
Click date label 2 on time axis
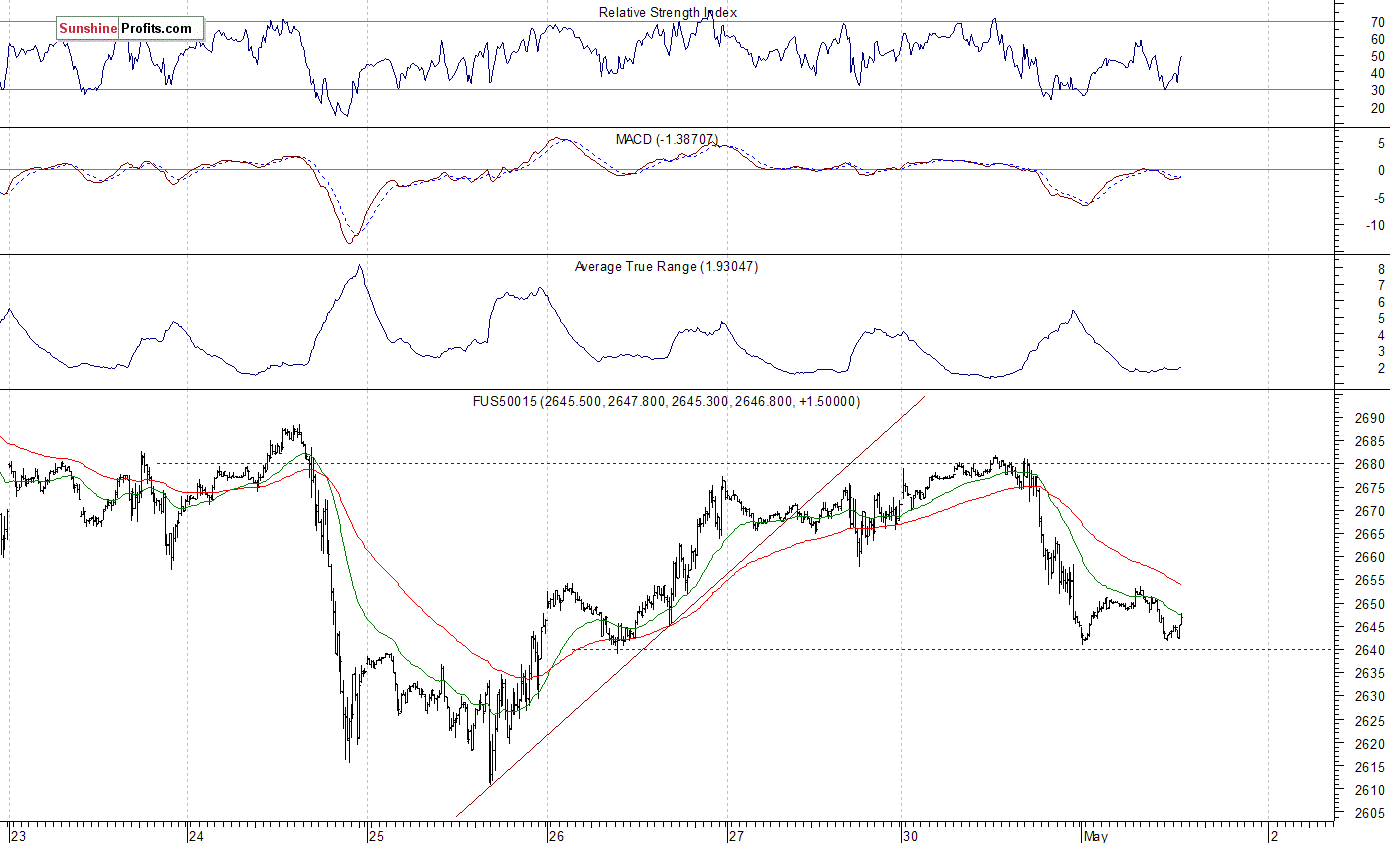[1273, 835]
